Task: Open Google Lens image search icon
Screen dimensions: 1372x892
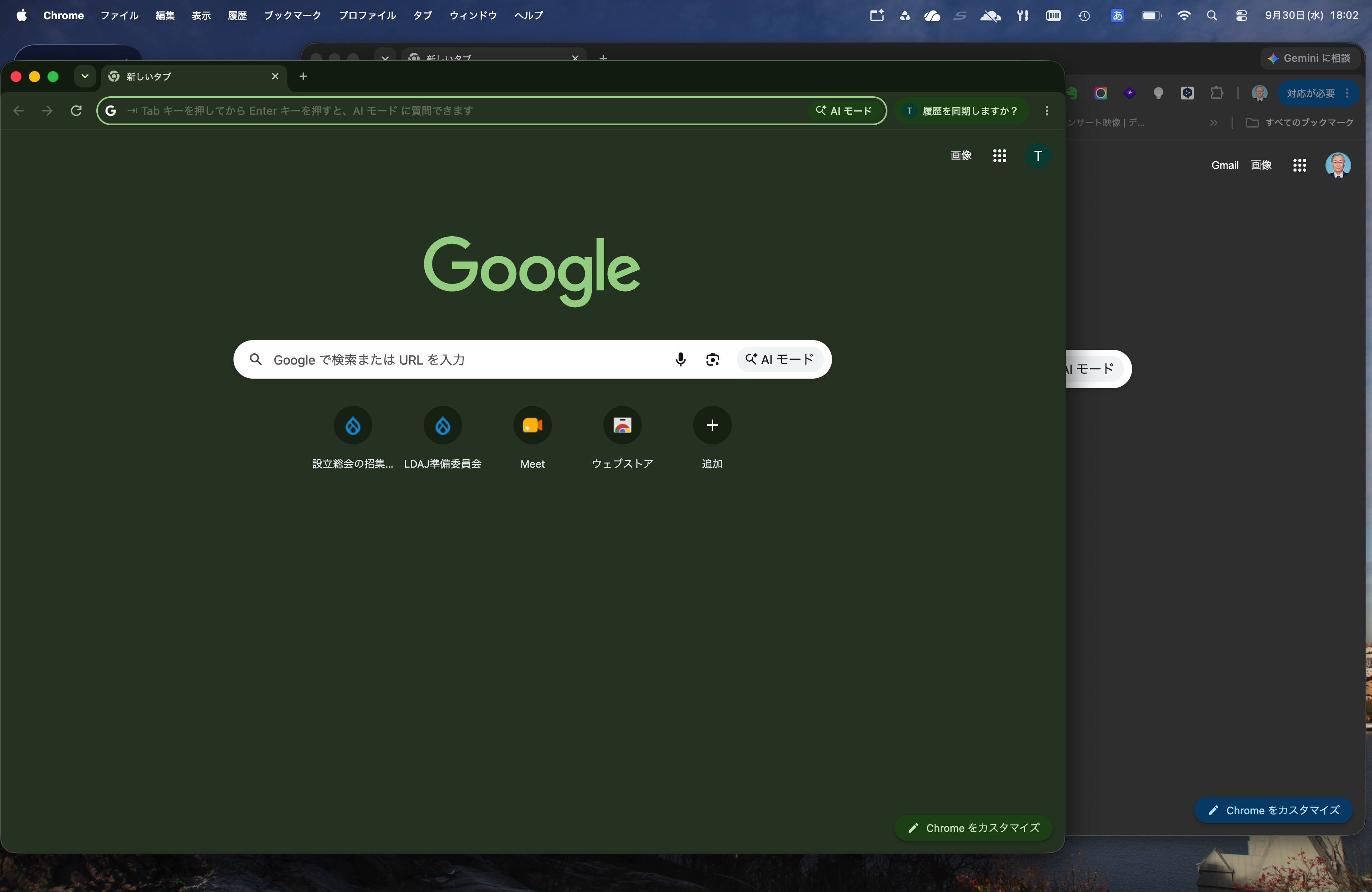Action: pos(712,359)
